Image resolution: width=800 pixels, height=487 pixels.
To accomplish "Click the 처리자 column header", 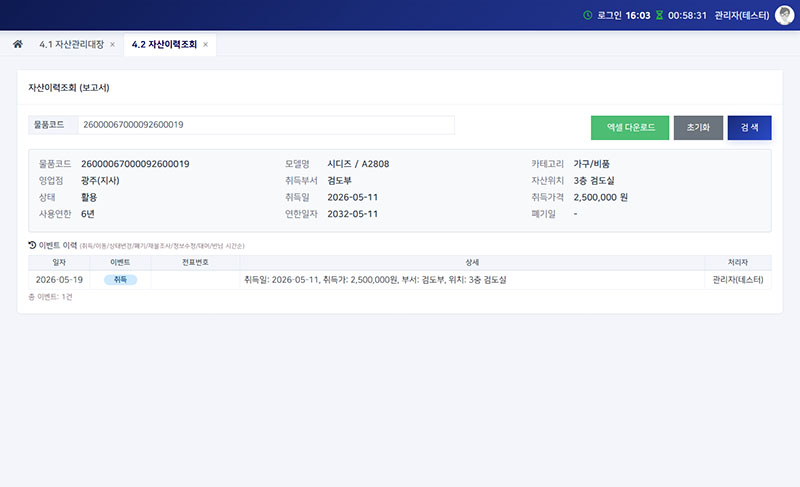I will [738, 262].
